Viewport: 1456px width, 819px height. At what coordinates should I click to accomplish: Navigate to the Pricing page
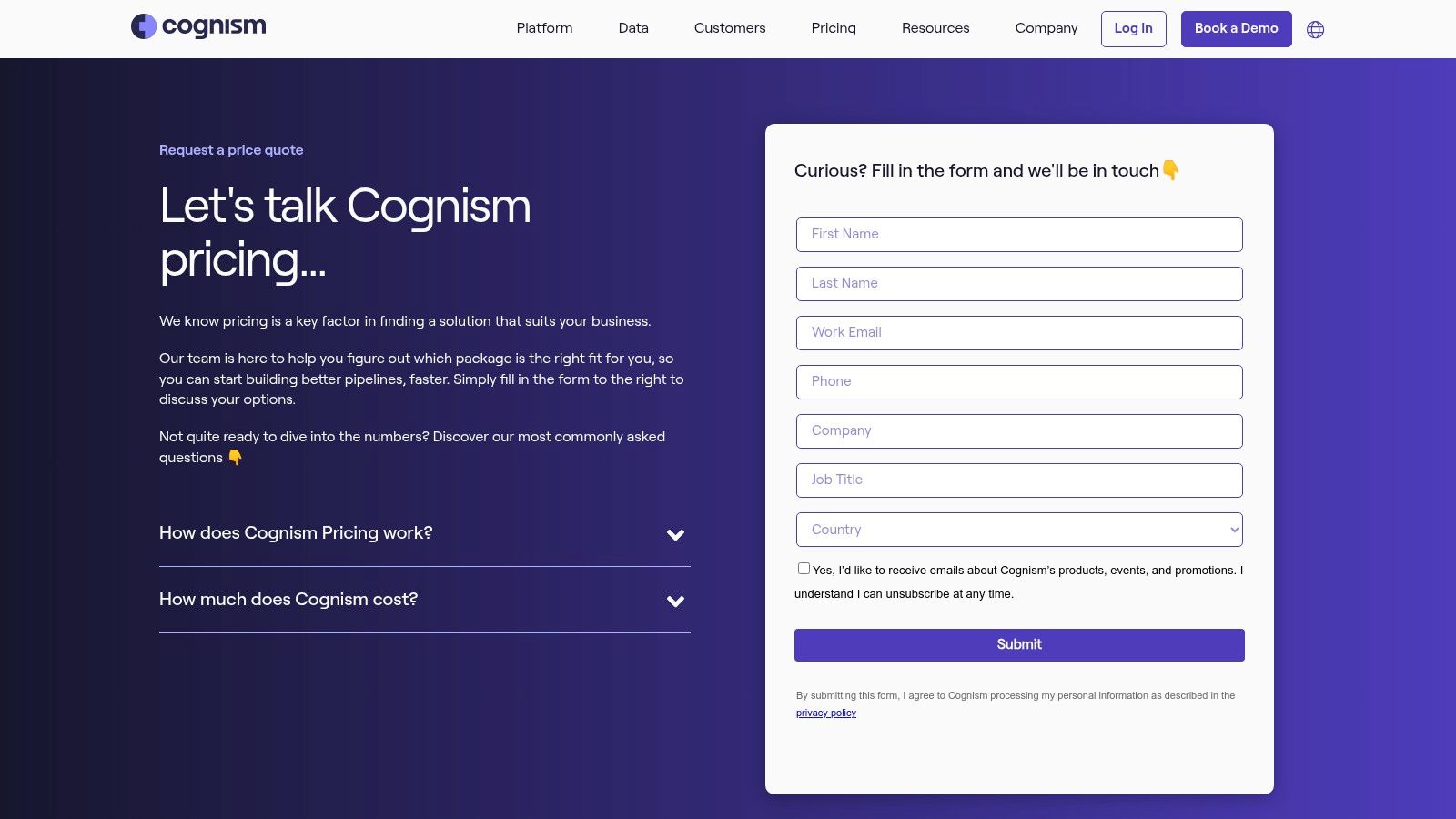pos(833,28)
